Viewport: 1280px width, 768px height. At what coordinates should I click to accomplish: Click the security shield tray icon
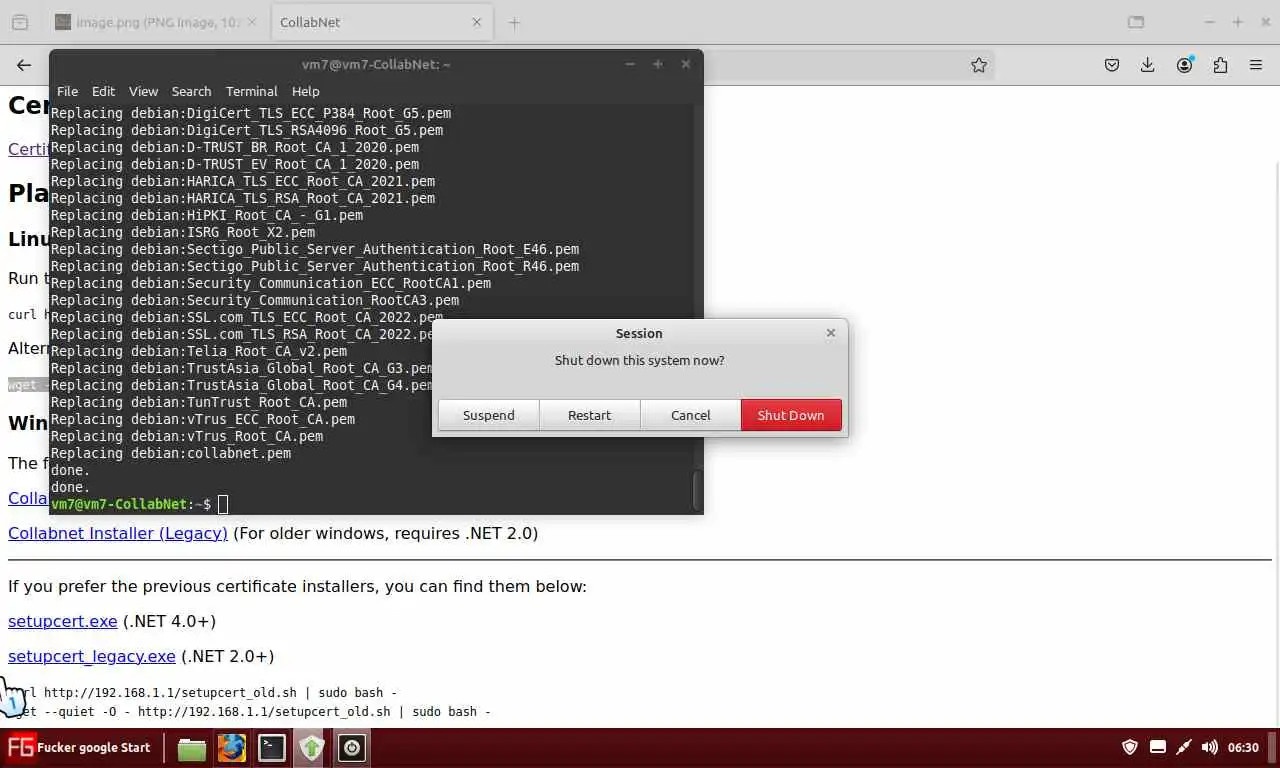tap(1130, 747)
